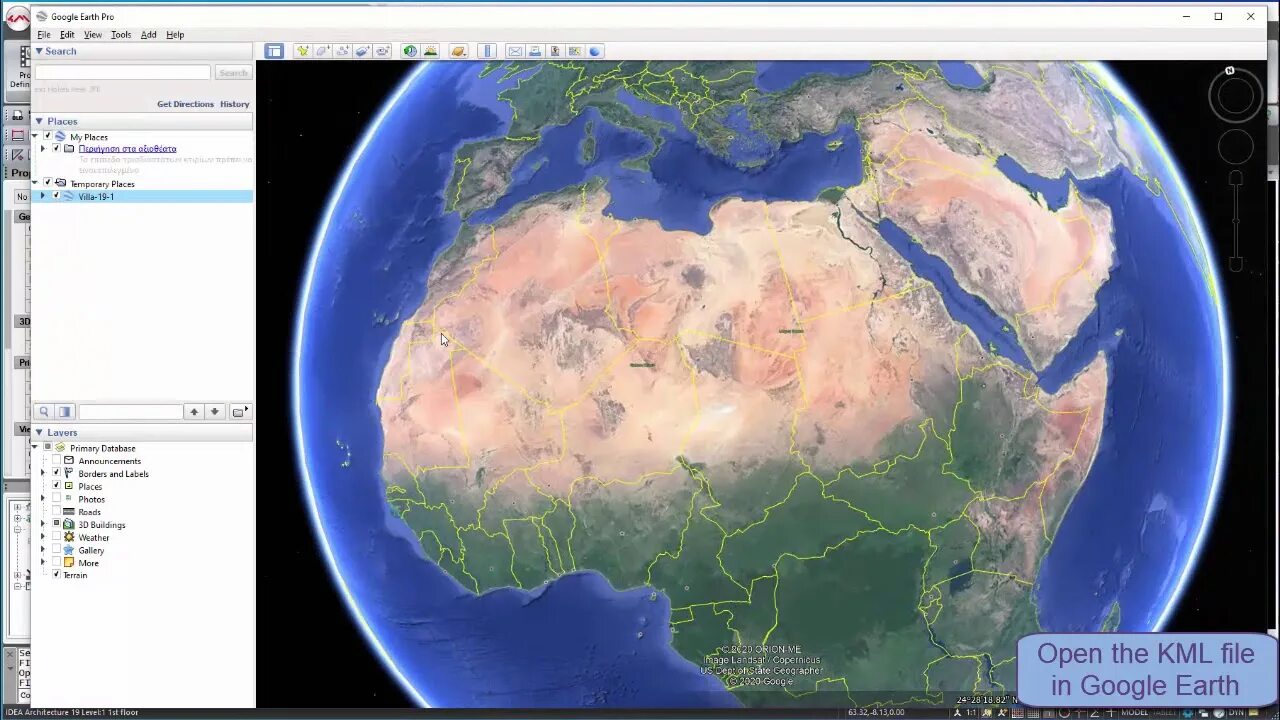
Task: Toggle the sunlight across landscape icon
Action: pos(430,51)
